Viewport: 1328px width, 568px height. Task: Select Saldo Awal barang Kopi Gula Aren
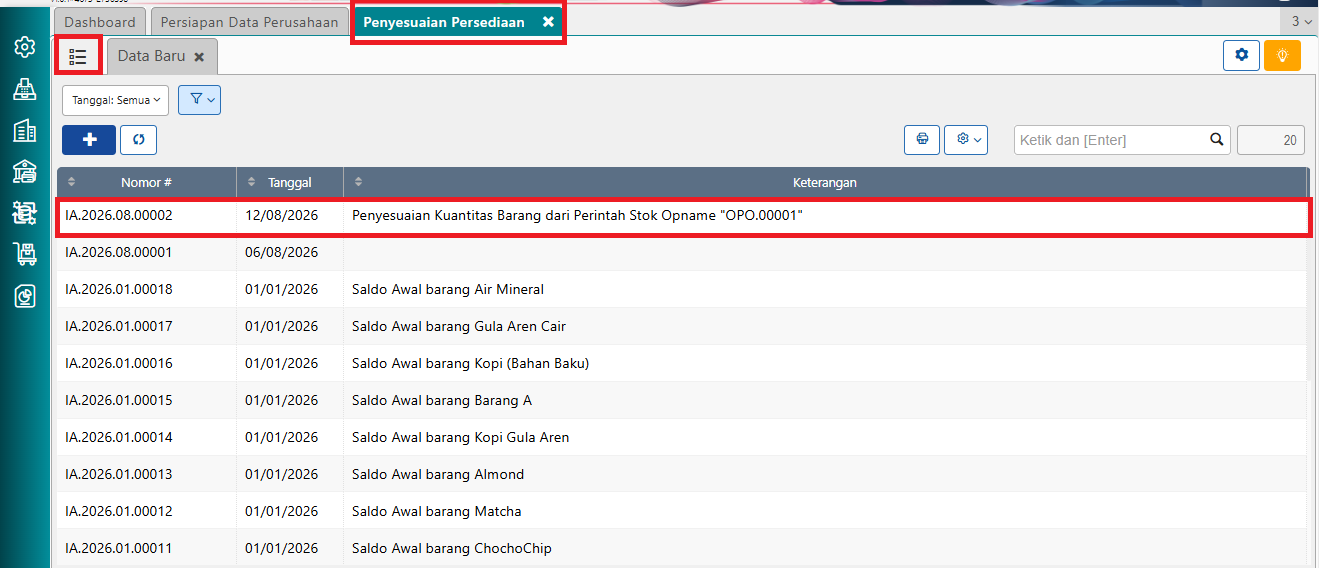click(x=461, y=437)
